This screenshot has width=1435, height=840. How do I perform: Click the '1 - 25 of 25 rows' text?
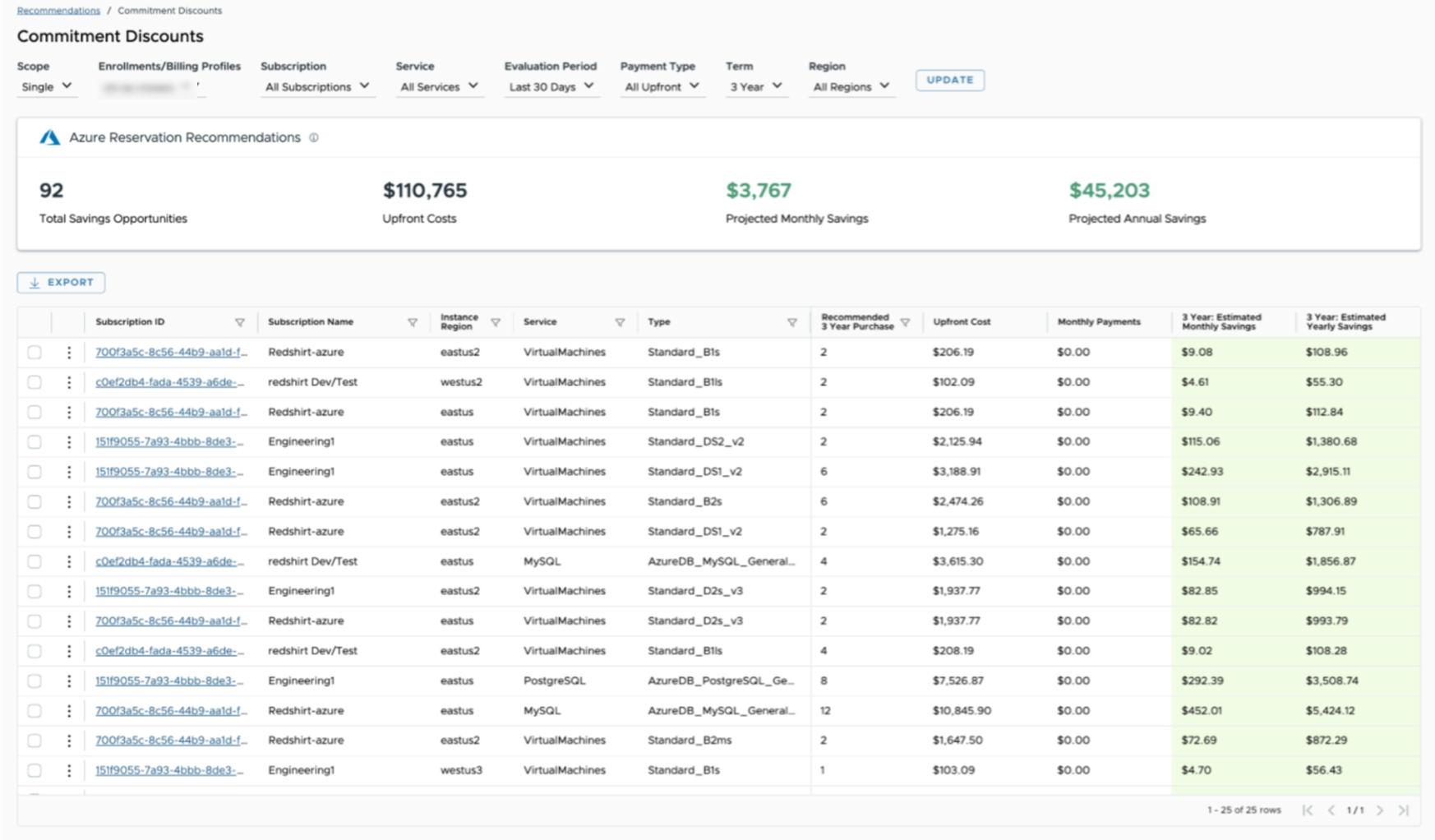[1244, 810]
